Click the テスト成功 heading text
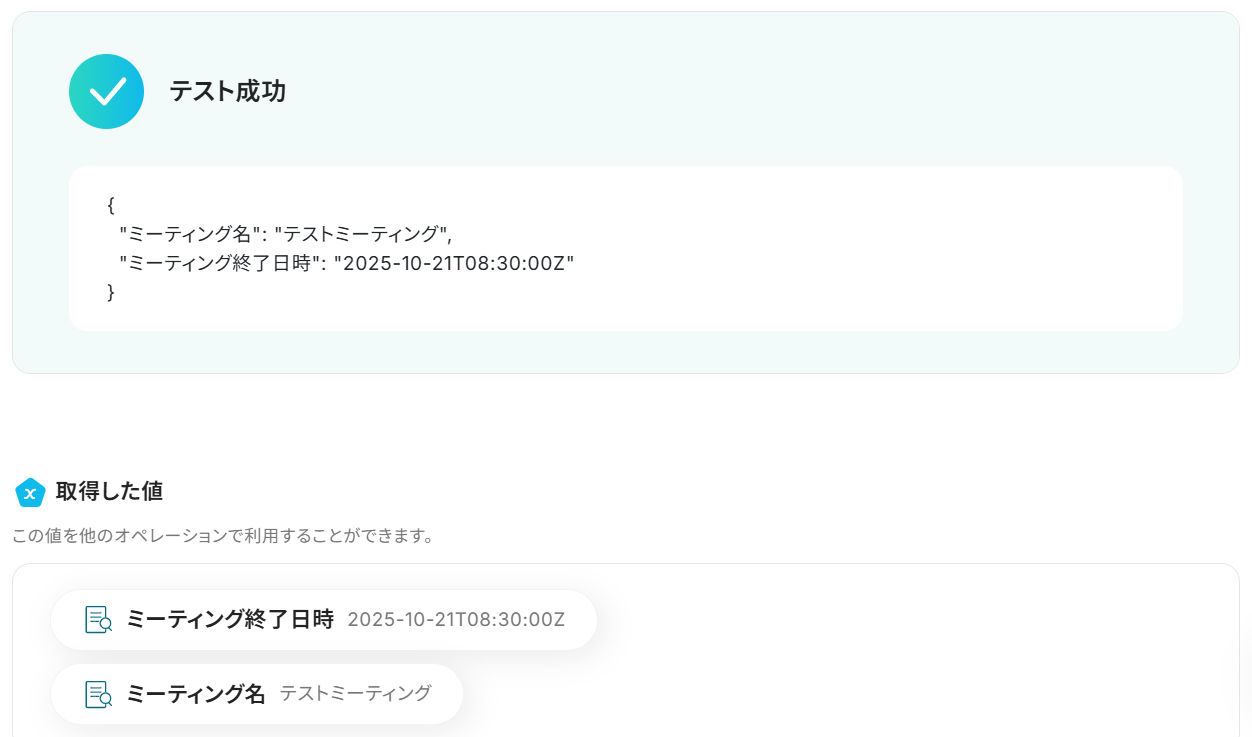 [227, 92]
